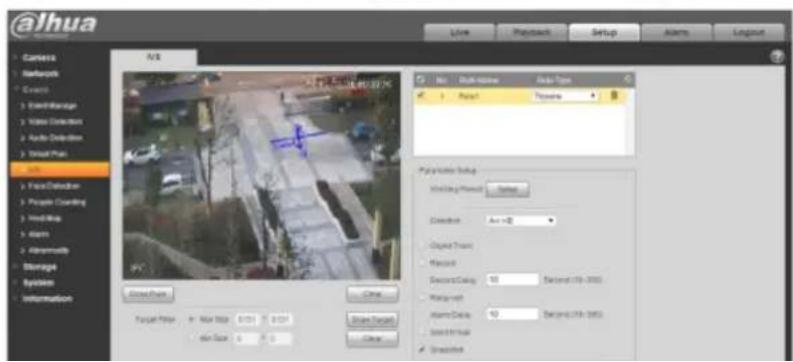The image size is (793, 362).
Task: Click the Dahua logo
Action: point(53,25)
